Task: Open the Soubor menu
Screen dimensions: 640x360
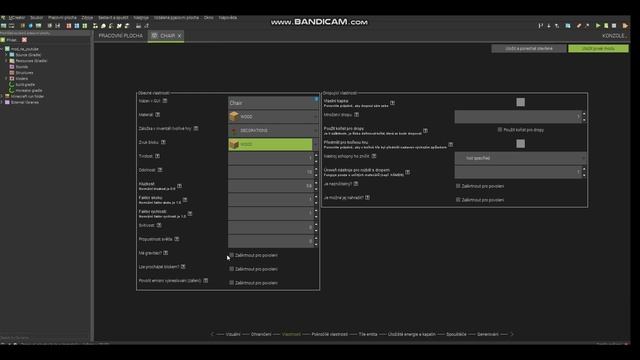Action: (36, 18)
